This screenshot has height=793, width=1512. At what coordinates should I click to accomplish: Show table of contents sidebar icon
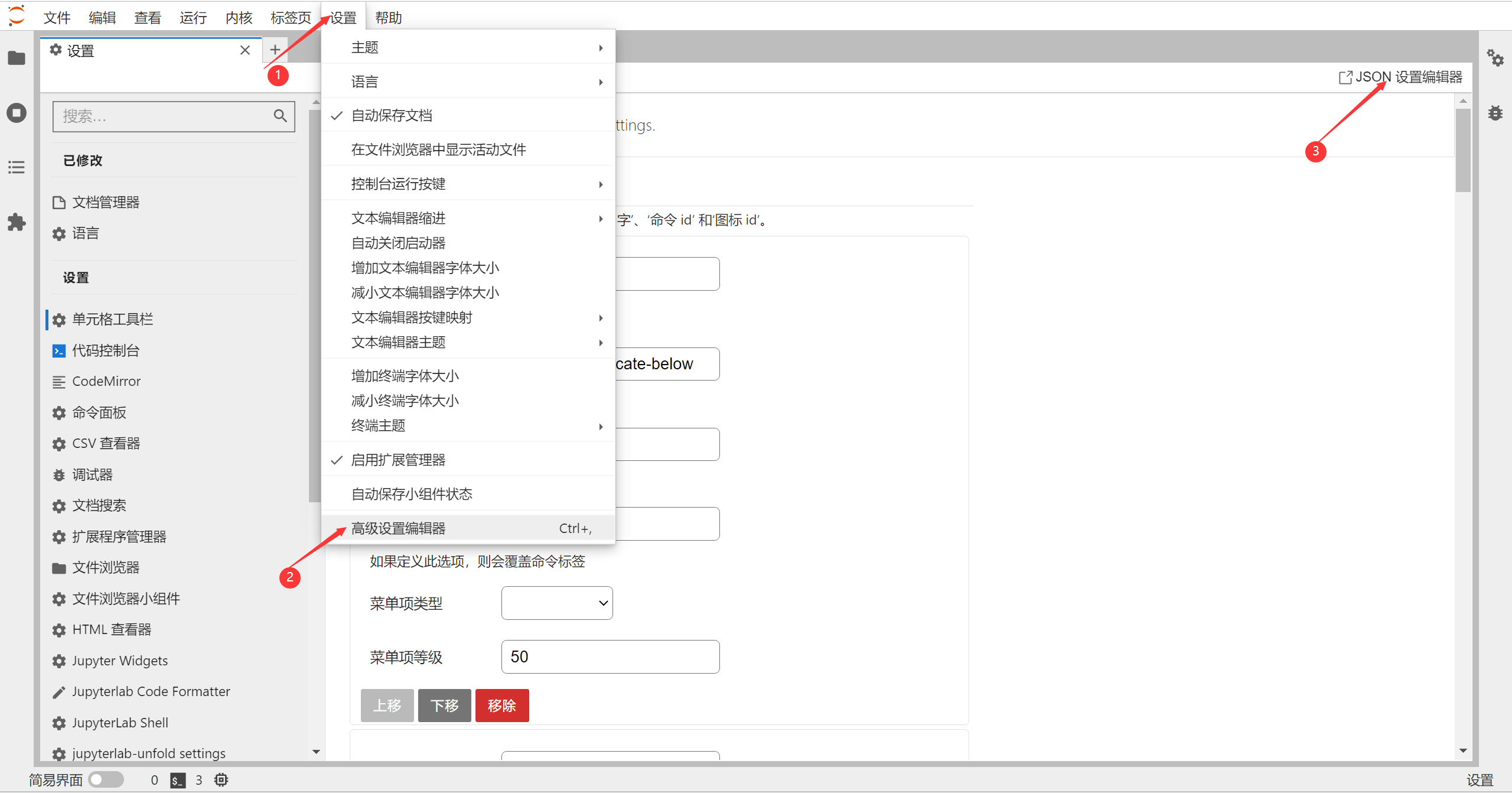pos(17,167)
